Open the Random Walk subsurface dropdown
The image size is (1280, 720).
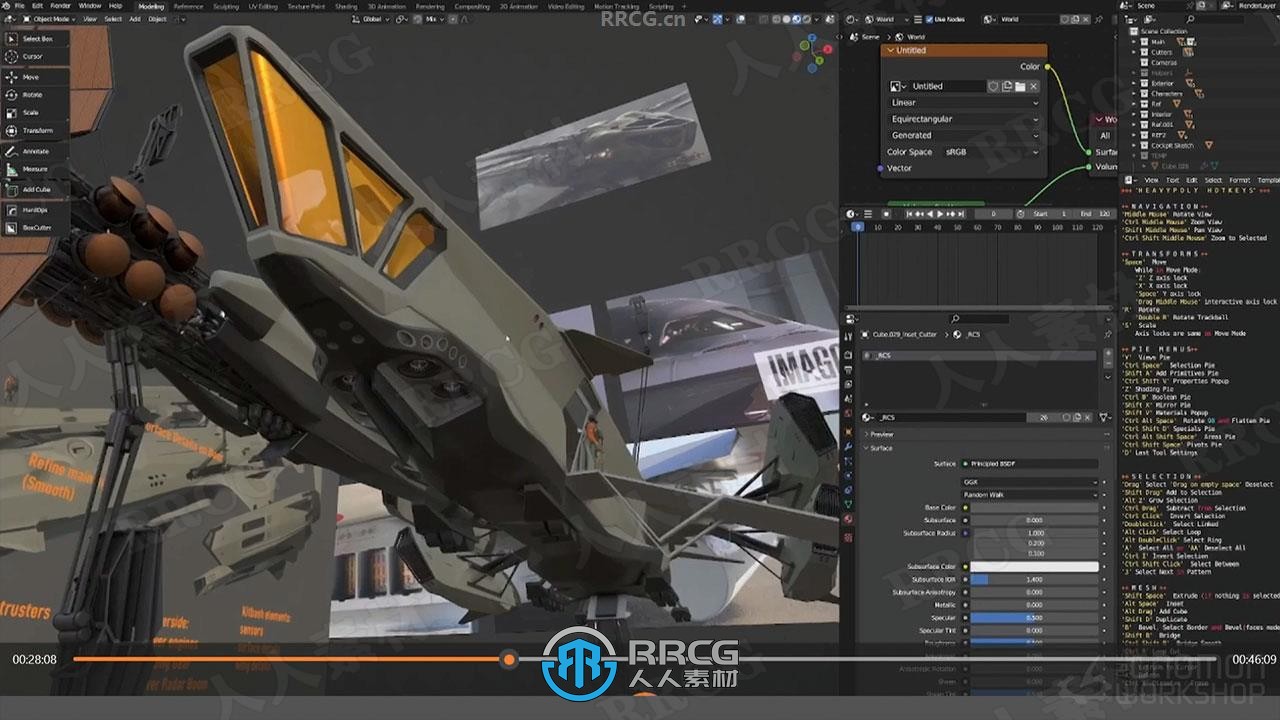click(x=1030, y=495)
